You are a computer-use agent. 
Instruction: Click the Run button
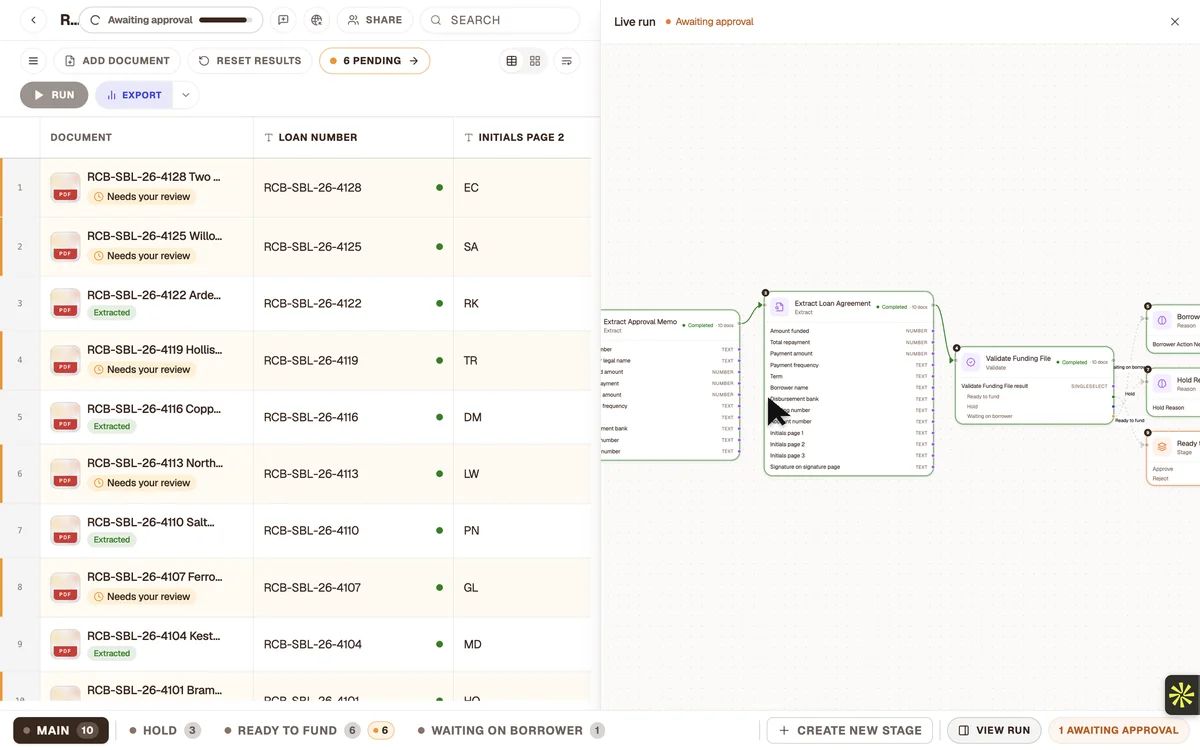pyautogui.click(x=54, y=95)
